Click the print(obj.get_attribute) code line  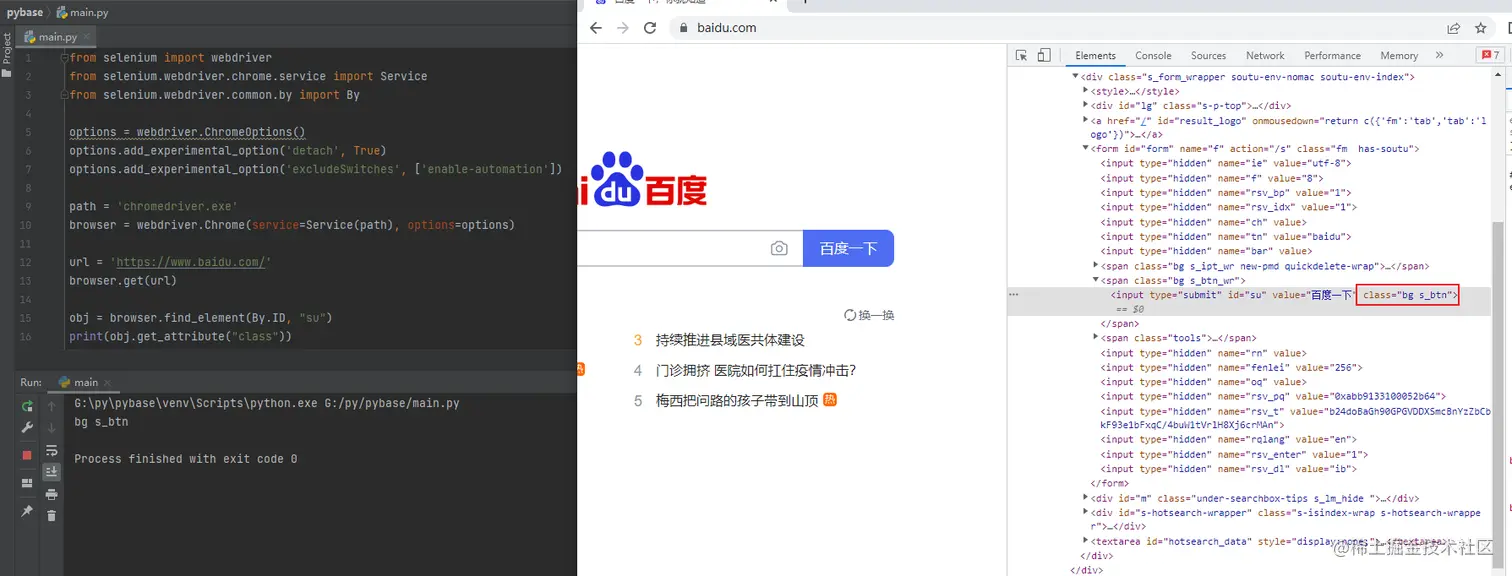(x=180, y=337)
